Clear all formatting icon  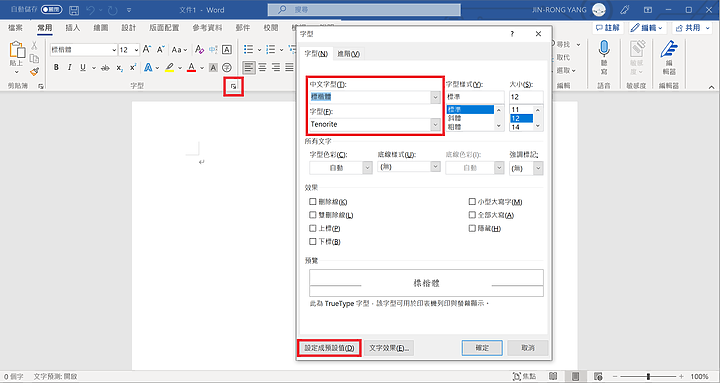pos(199,49)
